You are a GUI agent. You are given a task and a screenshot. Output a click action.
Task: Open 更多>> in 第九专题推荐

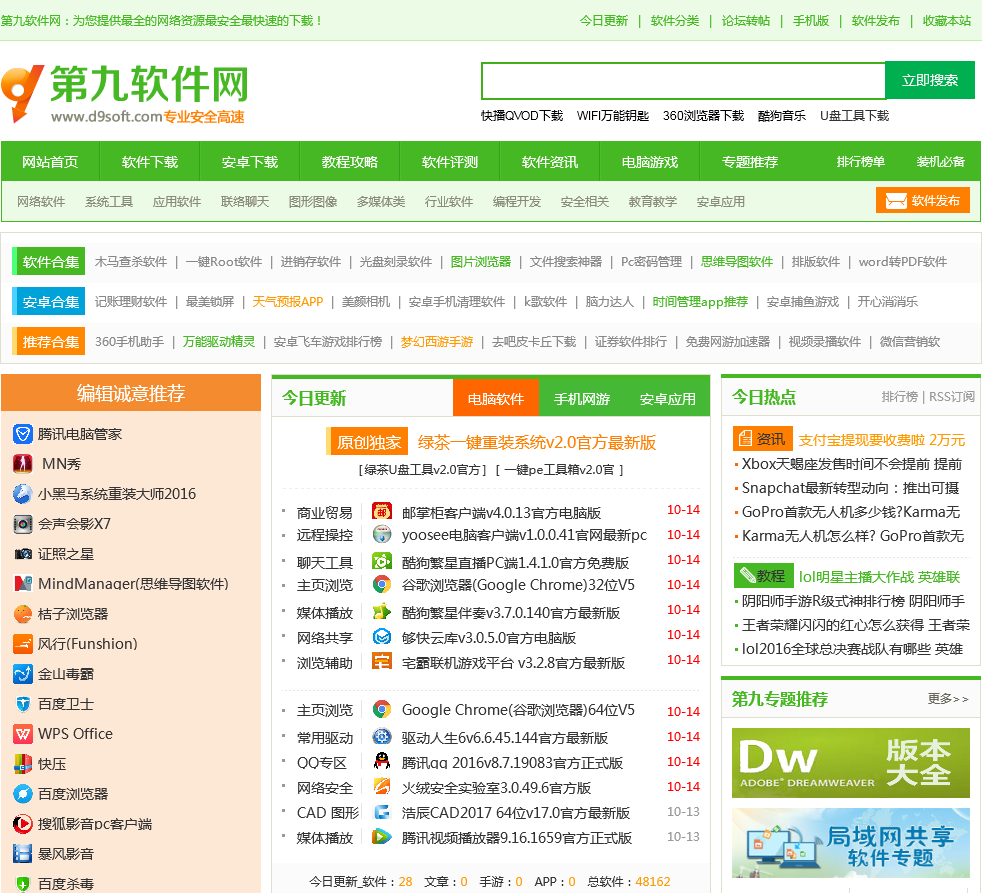948,698
